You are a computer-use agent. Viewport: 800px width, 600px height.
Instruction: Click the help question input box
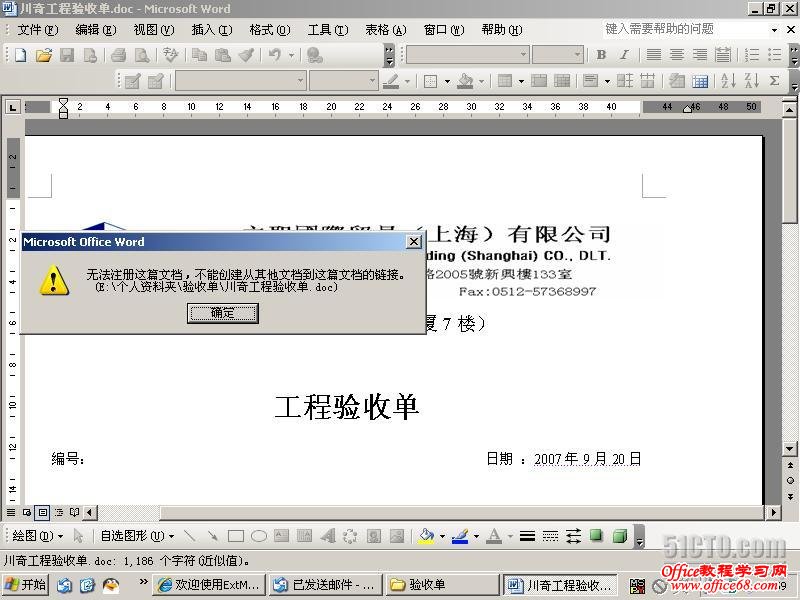coord(685,29)
